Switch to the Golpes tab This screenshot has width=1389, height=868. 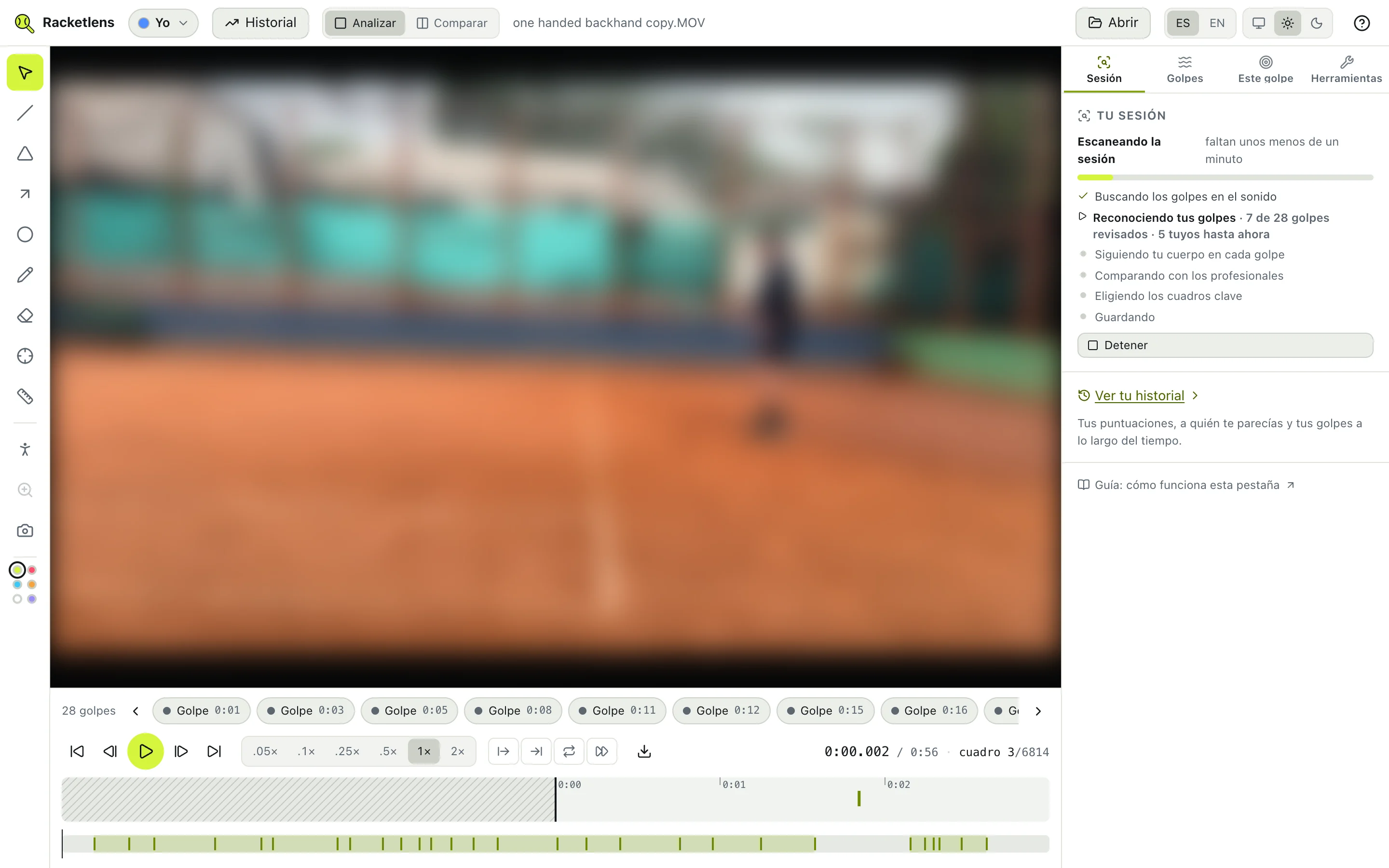(x=1185, y=69)
